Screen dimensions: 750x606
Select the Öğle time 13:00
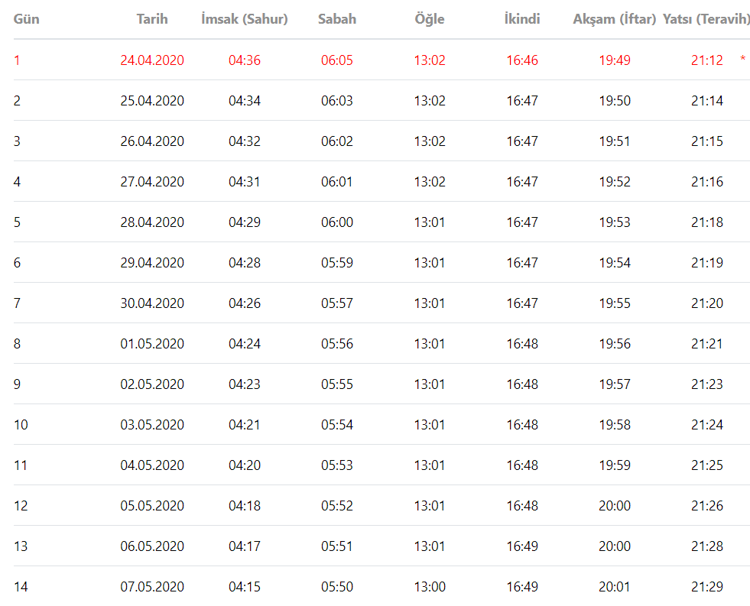tap(430, 587)
